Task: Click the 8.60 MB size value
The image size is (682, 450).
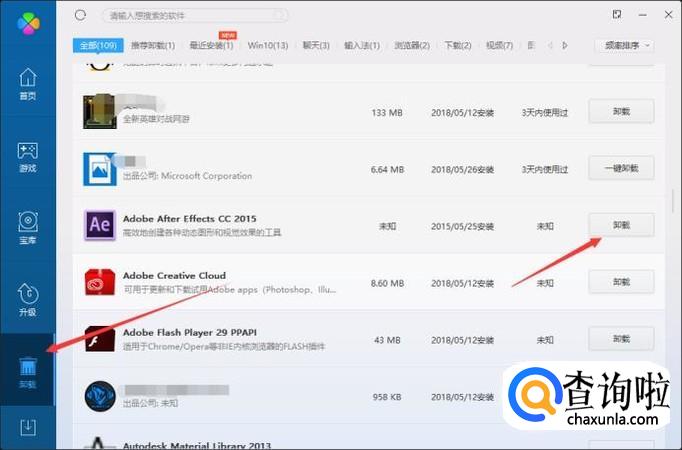Action: coord(387,283)
